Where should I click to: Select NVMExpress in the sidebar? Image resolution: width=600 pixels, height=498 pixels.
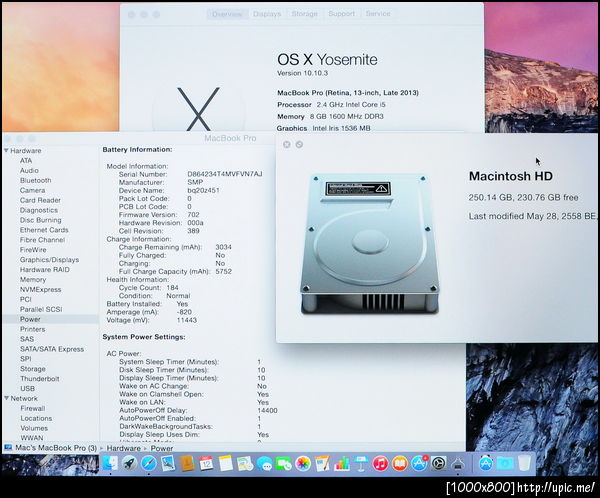pos(41,289)
